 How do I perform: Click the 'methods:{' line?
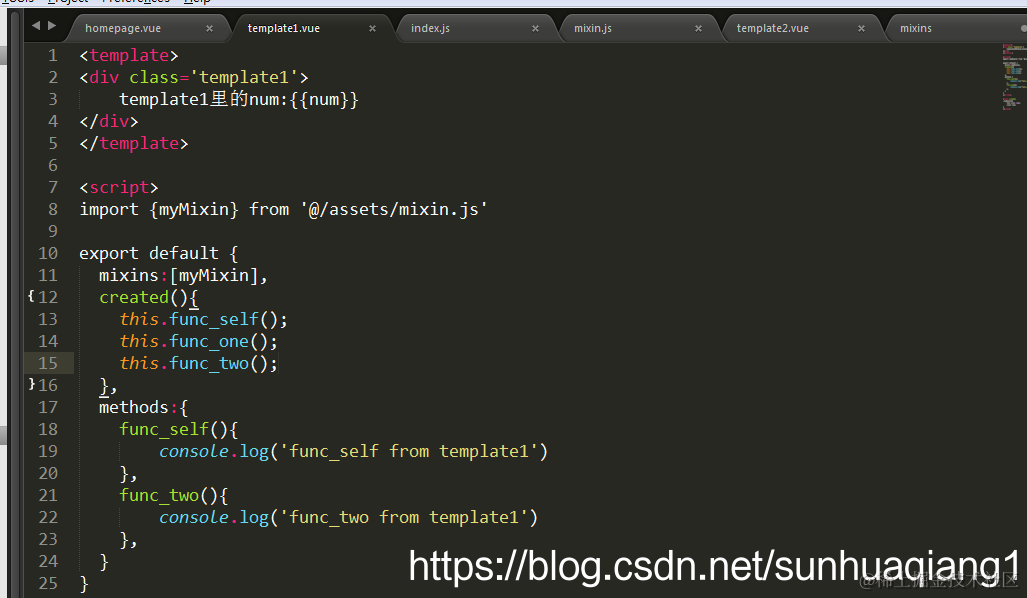pyautogui.click(x=143, y=407)
